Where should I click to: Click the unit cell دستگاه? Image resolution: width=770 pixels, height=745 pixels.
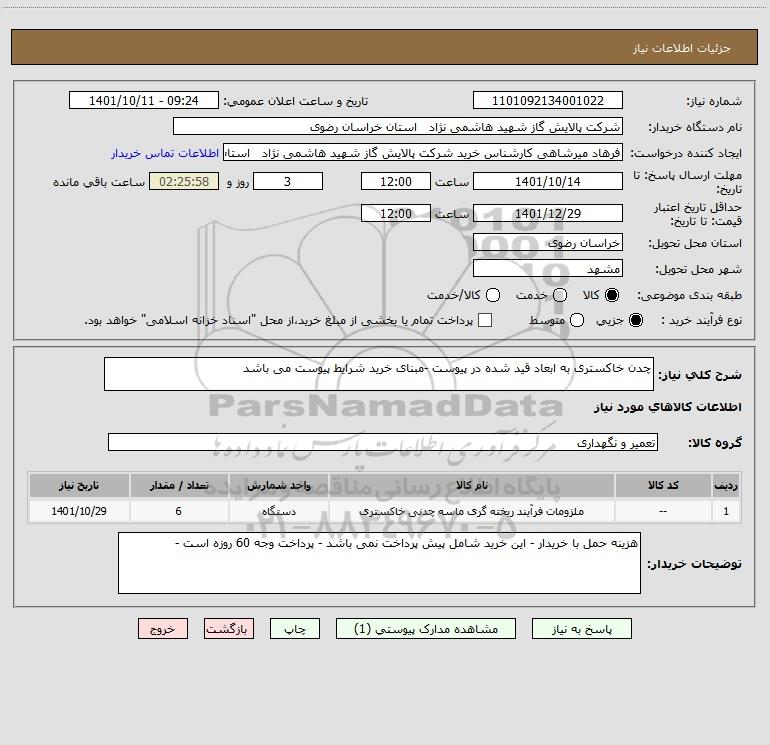coord(278,511)
